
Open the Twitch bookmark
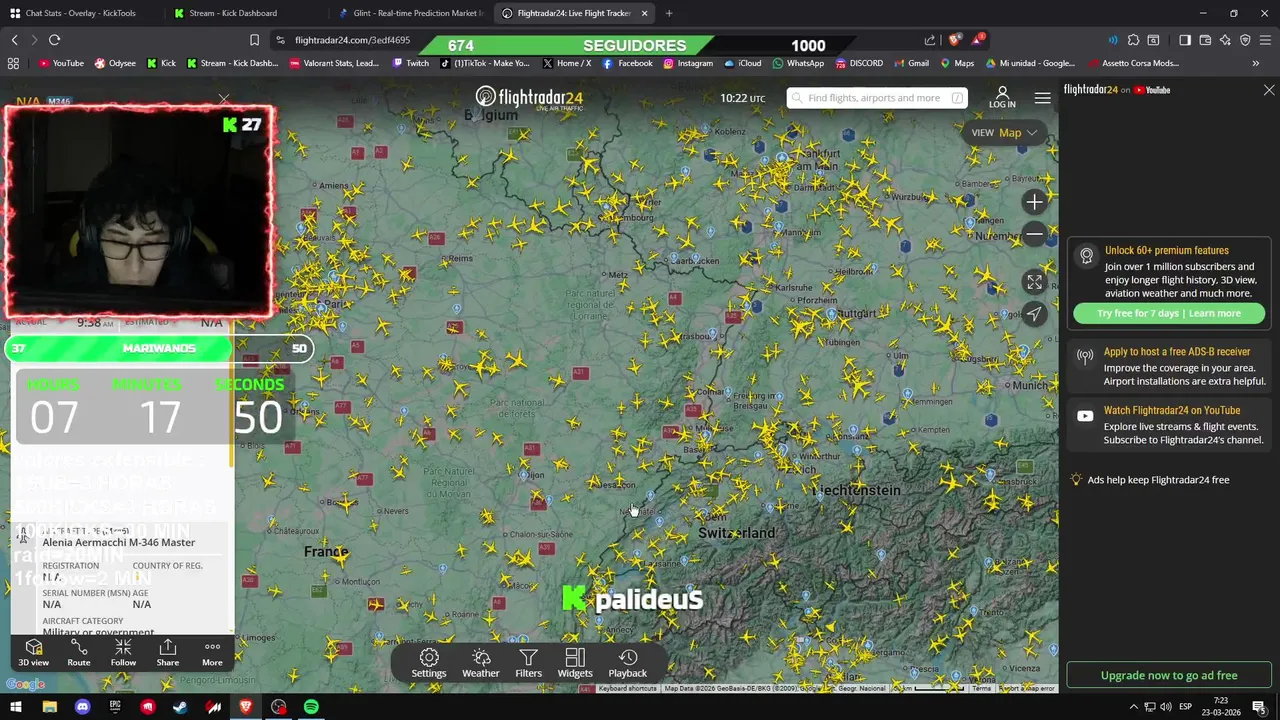410,63
